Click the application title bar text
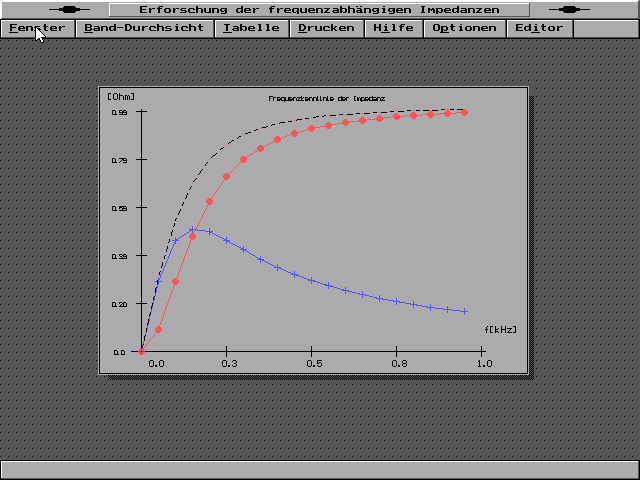The width and height of the screenshot is (640, 480). [x=319, y=9]
